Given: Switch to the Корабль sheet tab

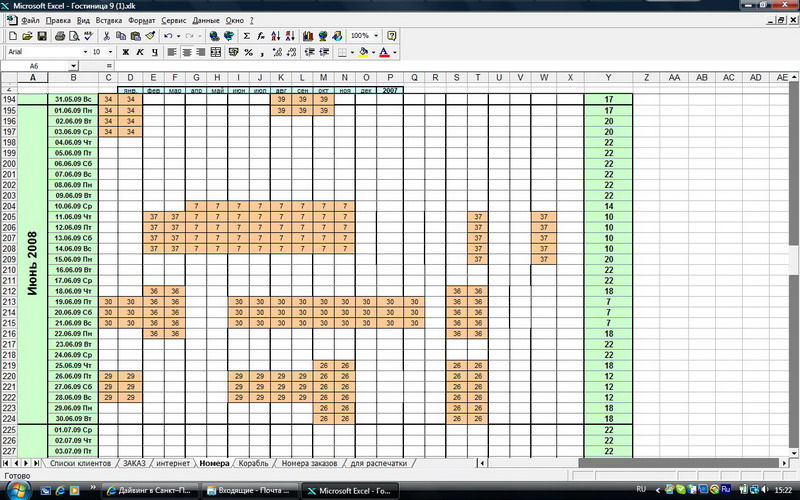Looking at the screenshot, I should [254, 464].
